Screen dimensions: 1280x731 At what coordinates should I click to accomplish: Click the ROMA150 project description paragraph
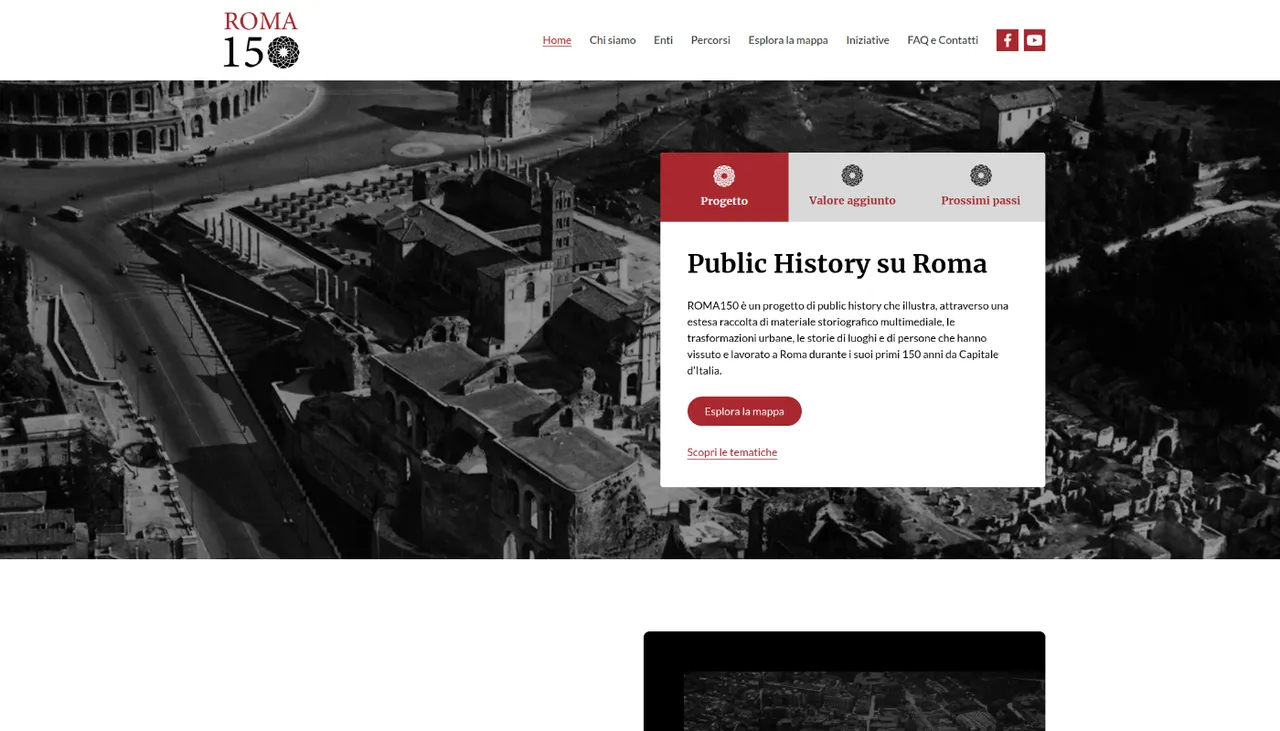pyautogui.click(x=850, y=338)
